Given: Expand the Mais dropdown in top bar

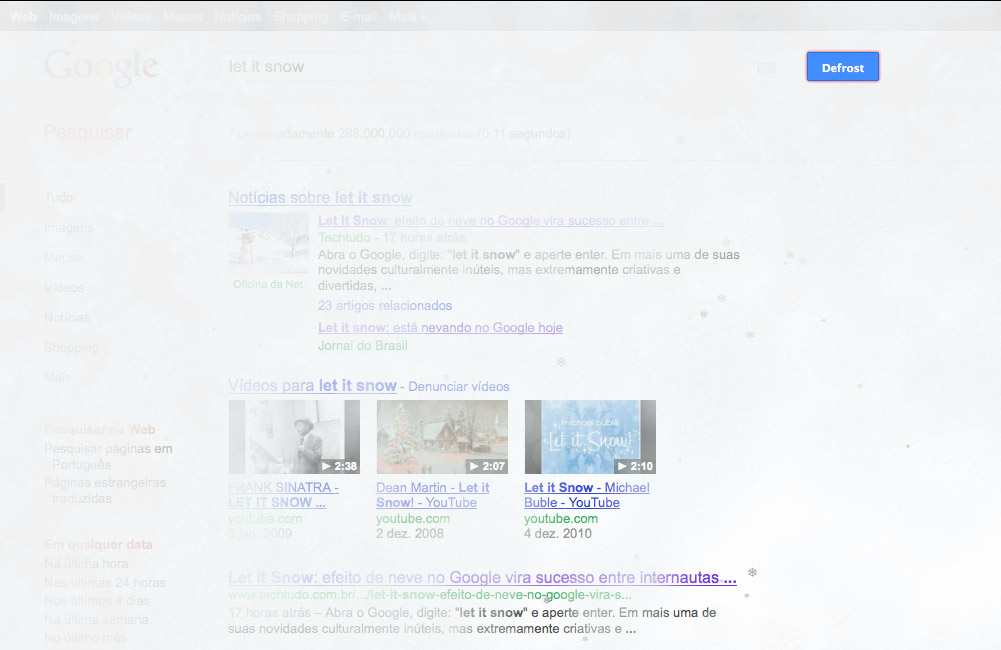Looking at the screenshot, I should (407, 17).
